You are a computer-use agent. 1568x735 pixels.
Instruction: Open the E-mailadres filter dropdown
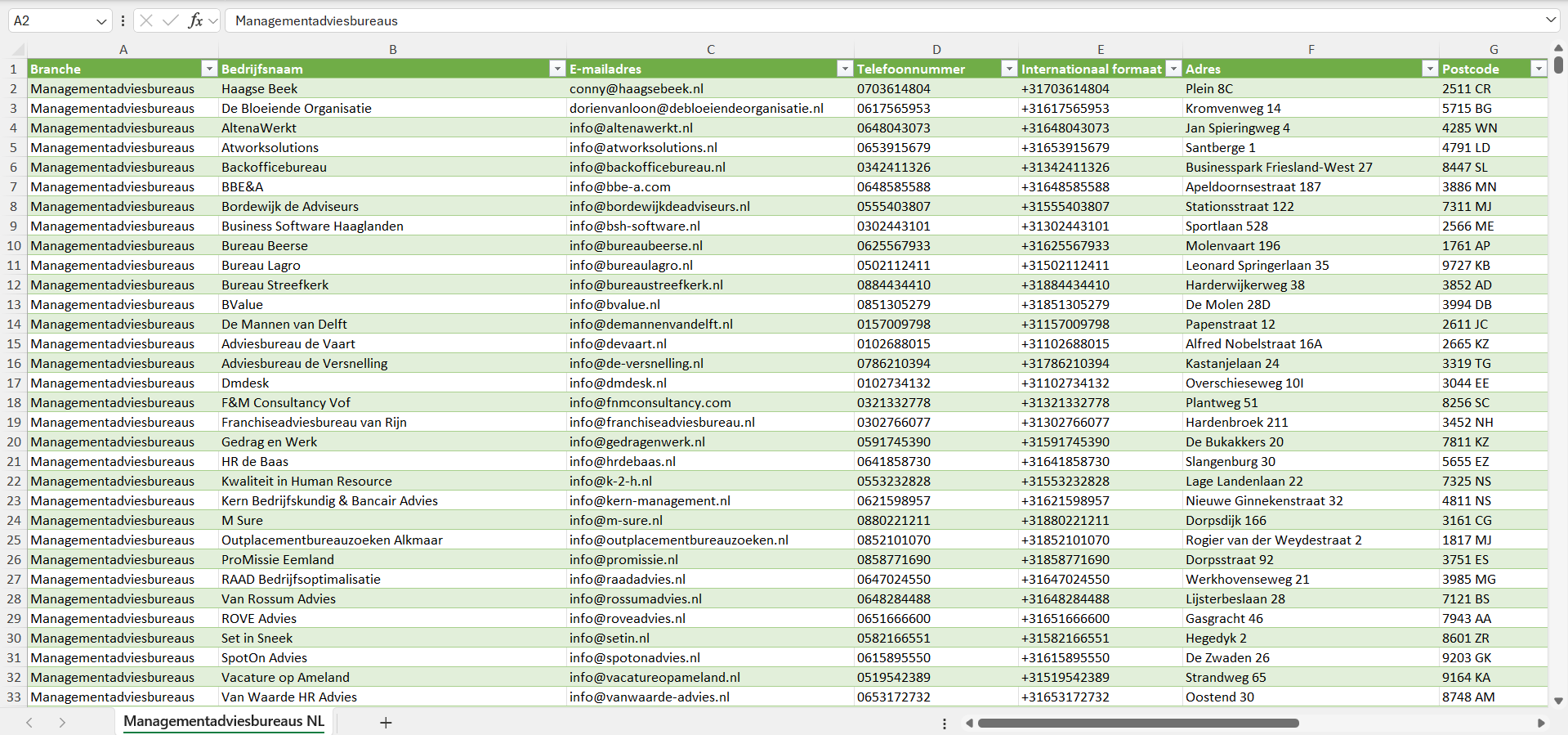845,69
